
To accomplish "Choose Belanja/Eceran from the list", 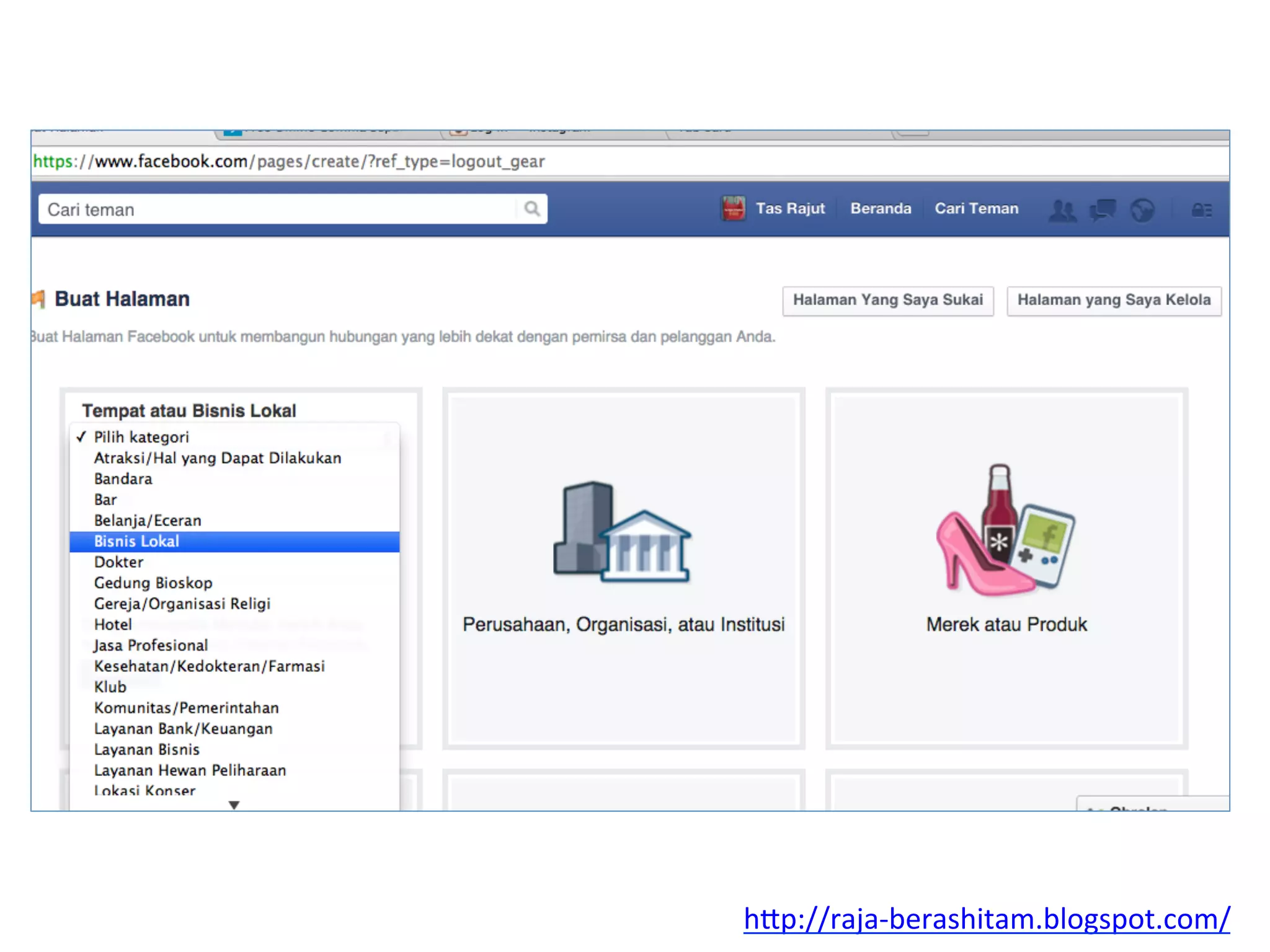I will [148, 521].
